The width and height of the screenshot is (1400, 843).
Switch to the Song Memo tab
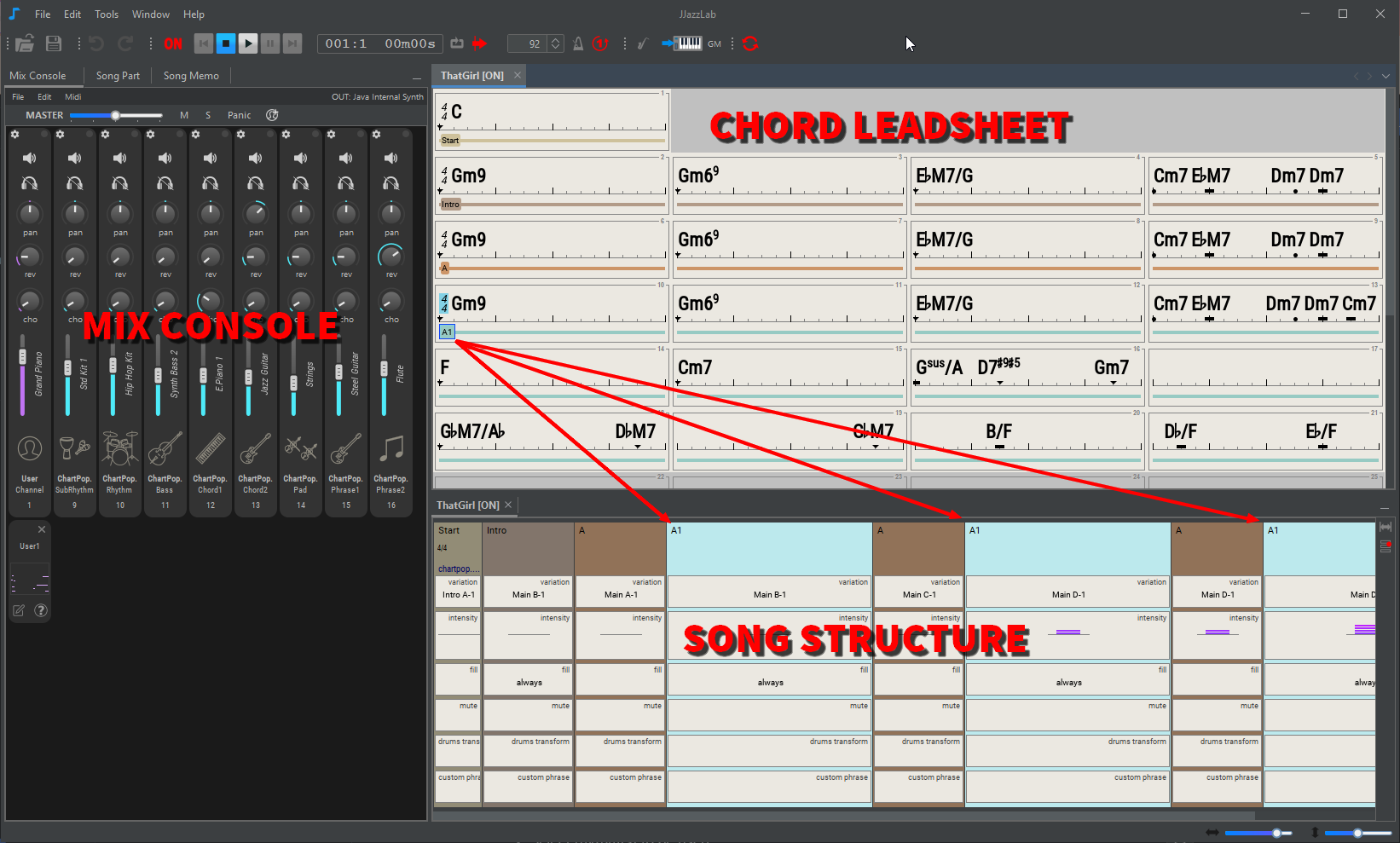[191, 76]
